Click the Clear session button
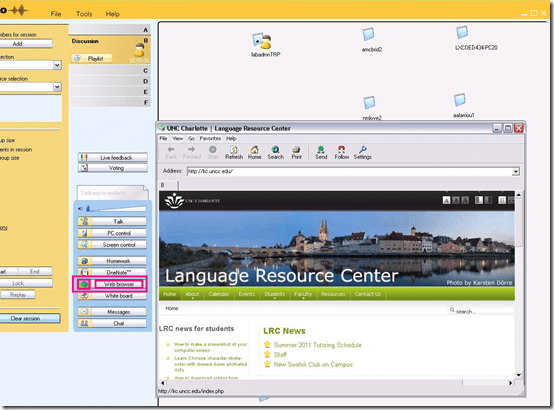 tap(30, 318)
